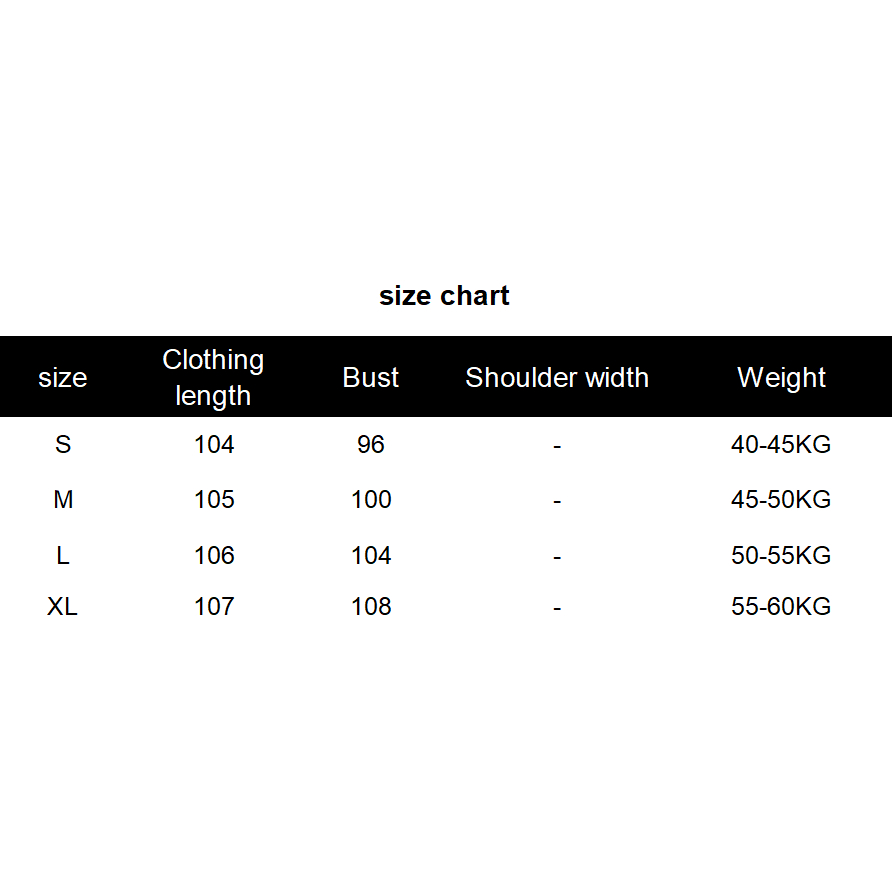
Task: Select the 40-45KG weight cell
Action: click(x=781, y=444)
